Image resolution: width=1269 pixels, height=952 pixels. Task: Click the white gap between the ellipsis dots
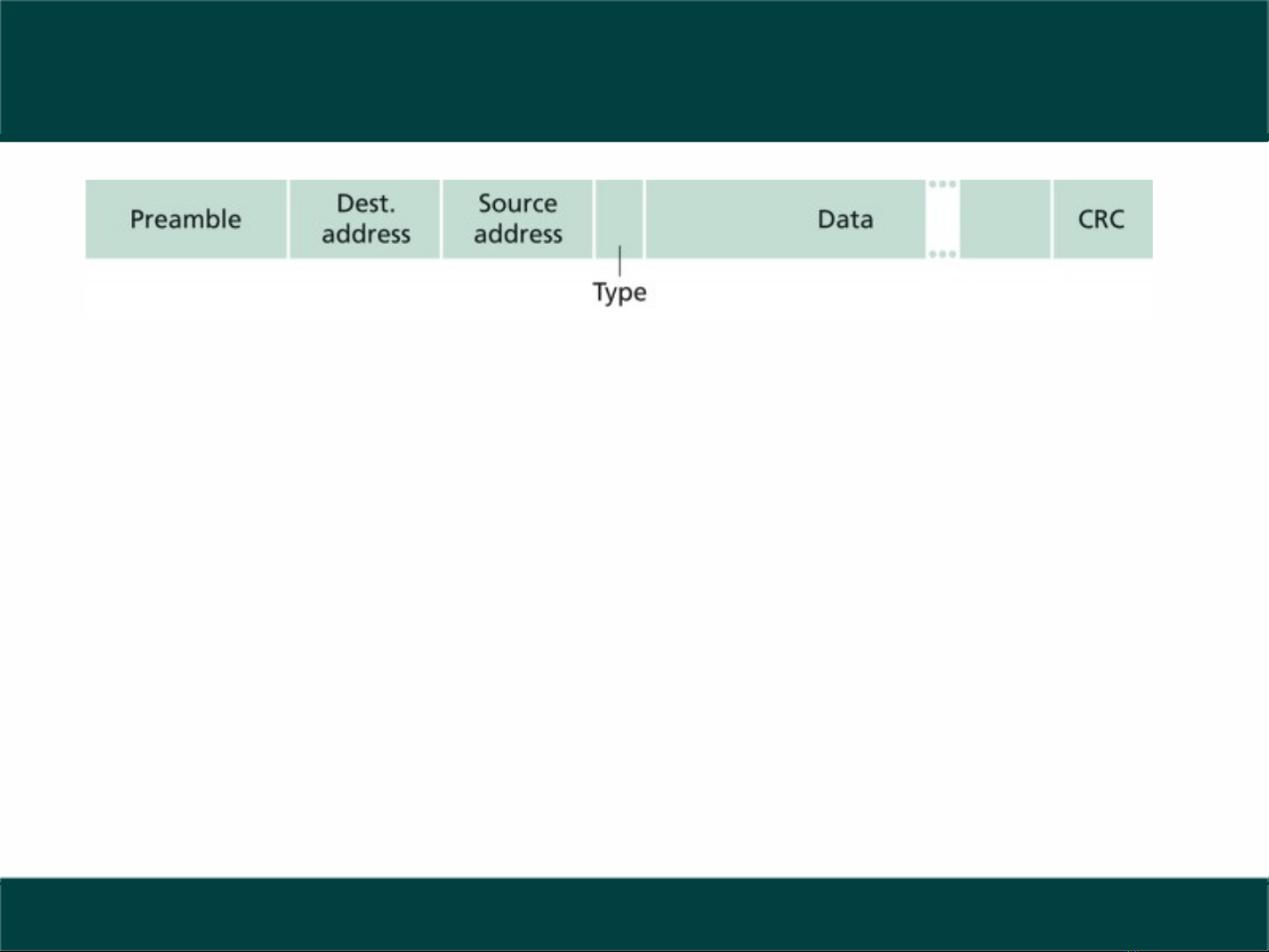(x=942, y=219)
